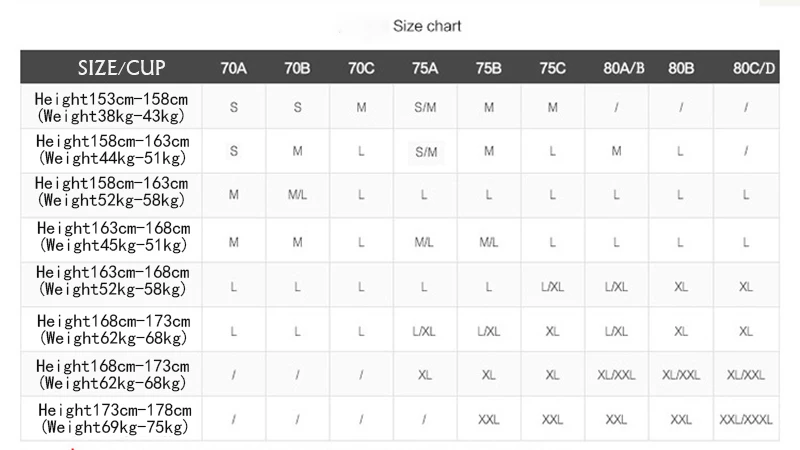Click the 75A column header
Screen dimensions: 800x450
(425, 68)
